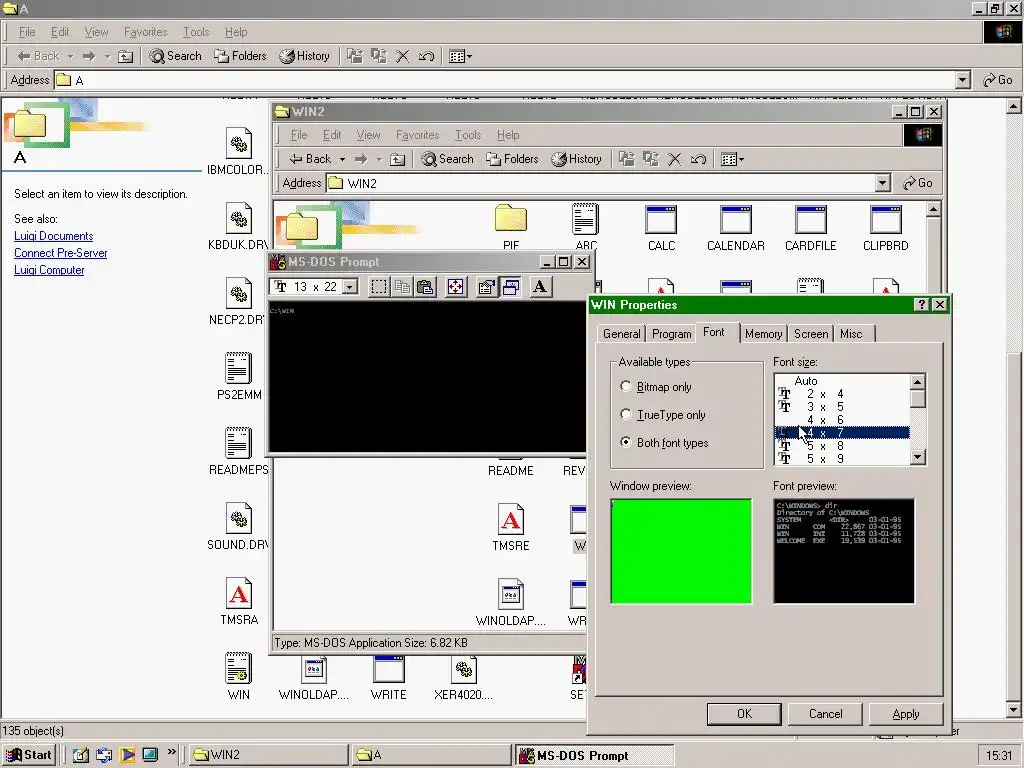1024x768 pixels.
Task: Click the Delete X icon in WIN2 toolbar
Action: pyautogui.click(x=675, y=159)
